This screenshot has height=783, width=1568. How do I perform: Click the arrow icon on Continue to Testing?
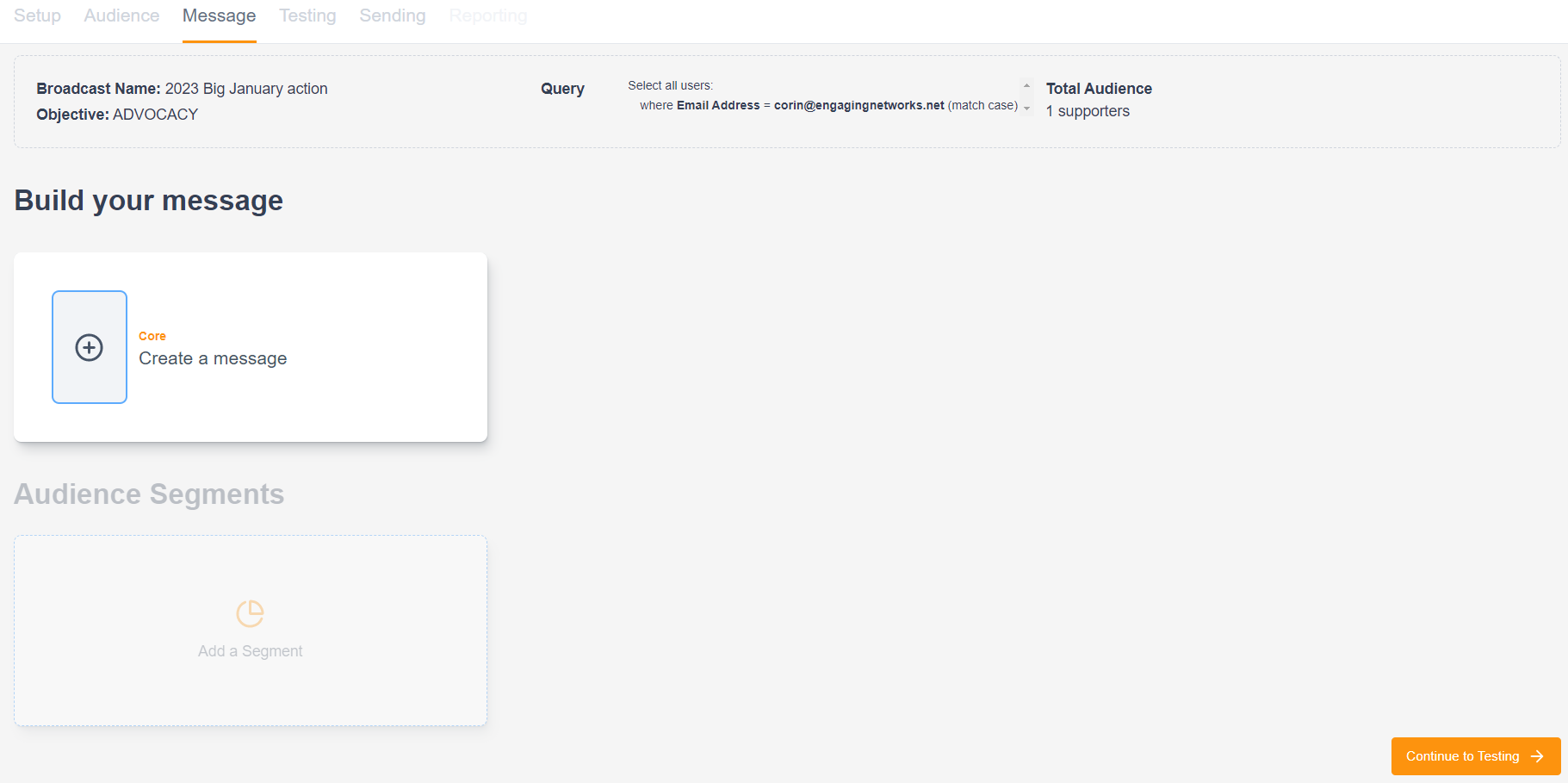point(1537,756)
